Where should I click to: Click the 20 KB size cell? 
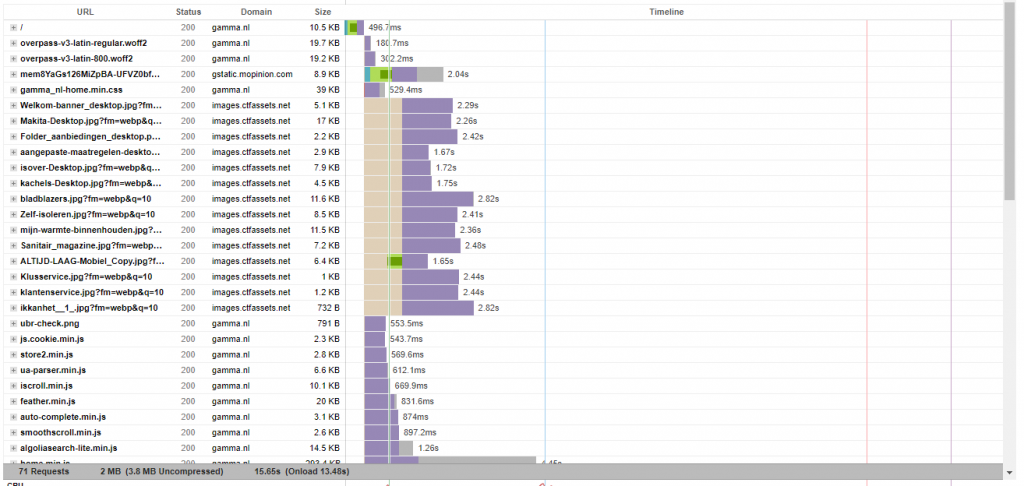point(327,401)
